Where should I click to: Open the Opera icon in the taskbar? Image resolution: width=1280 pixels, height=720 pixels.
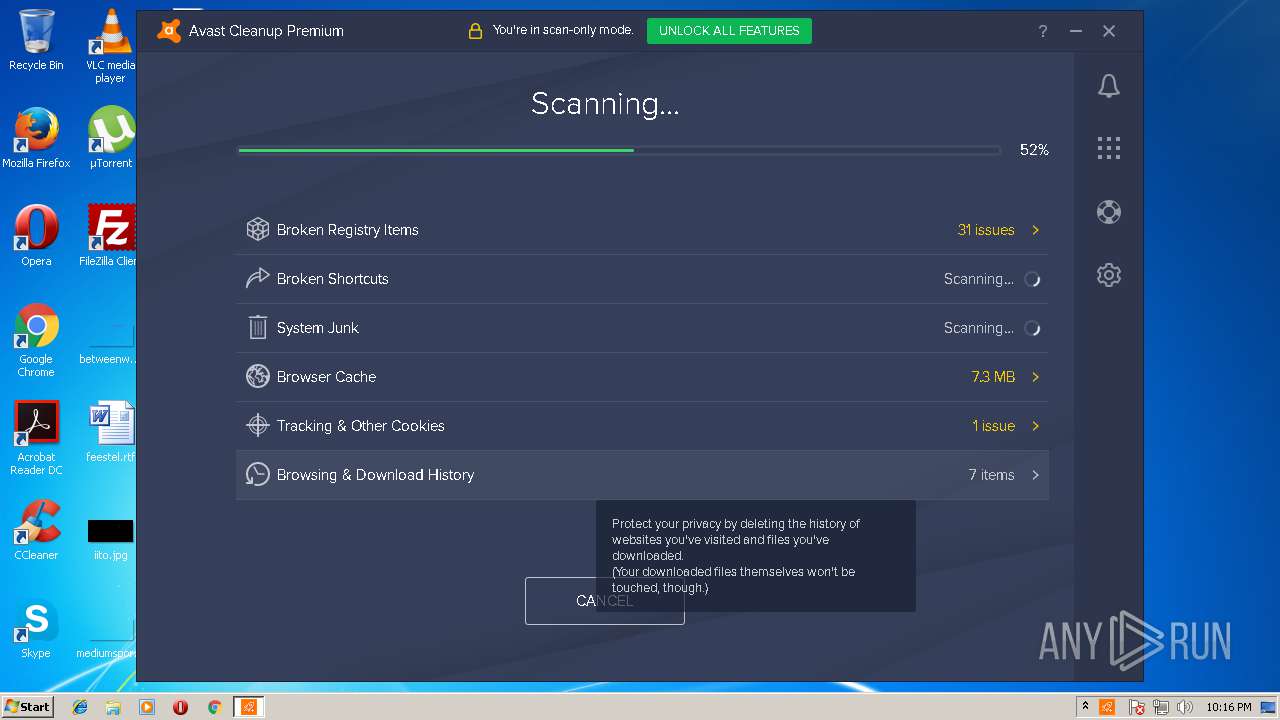(x=180, y=707)
